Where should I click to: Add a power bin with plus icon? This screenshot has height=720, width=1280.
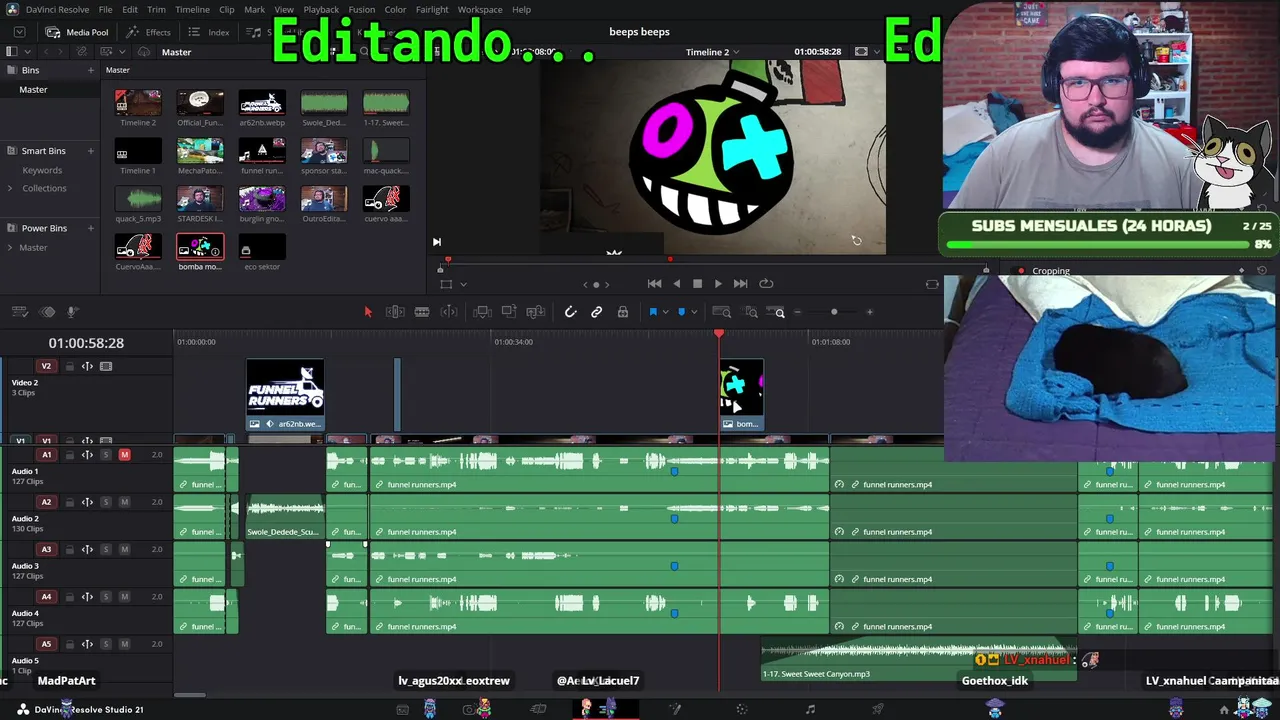point(90,228)
